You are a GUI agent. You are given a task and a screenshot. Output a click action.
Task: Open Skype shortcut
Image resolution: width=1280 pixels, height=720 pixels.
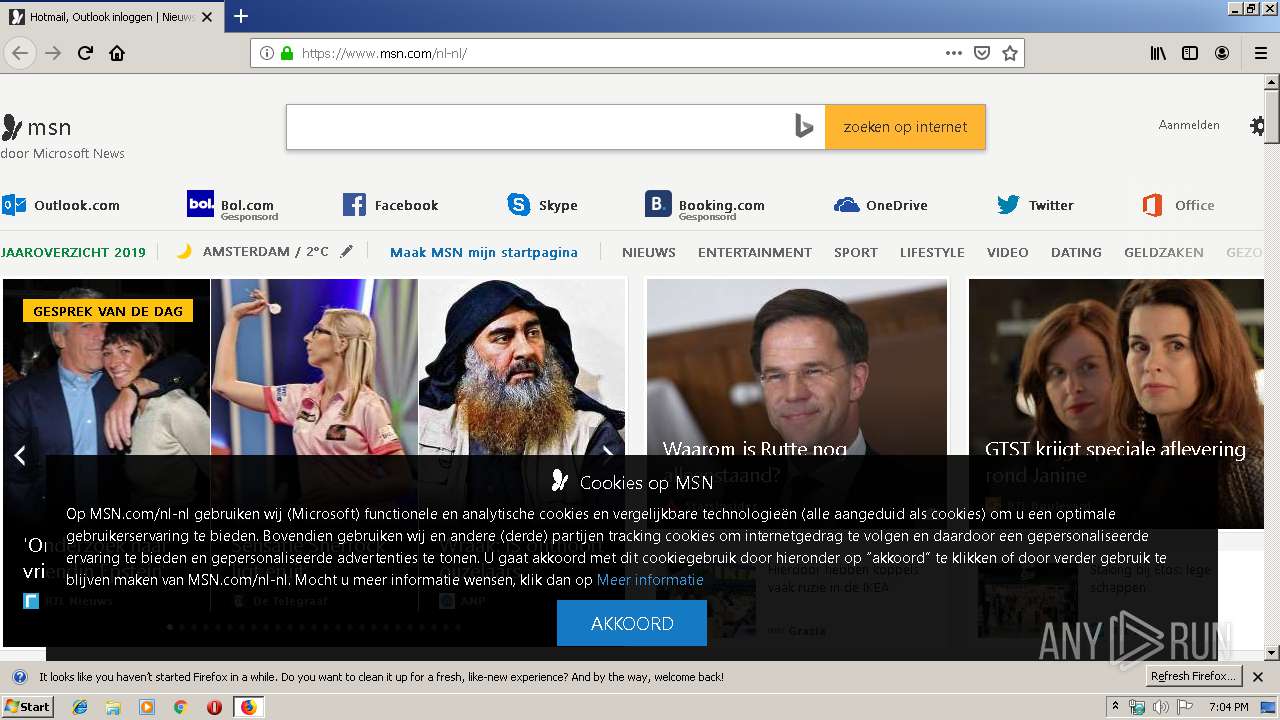[542, 205]
